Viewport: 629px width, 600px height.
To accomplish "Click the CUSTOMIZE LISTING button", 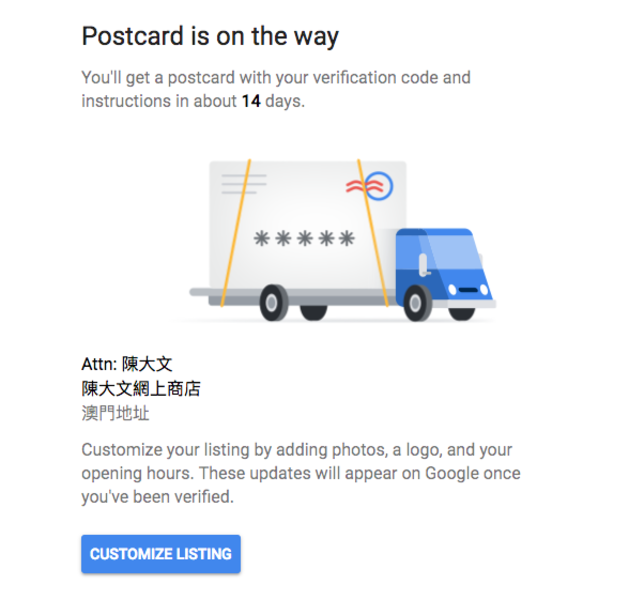I will click(161, 553).
